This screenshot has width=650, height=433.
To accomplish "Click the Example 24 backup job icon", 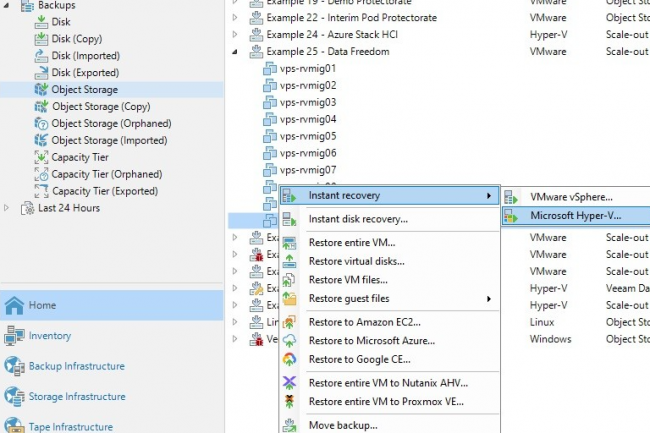I will pos(256,35).
